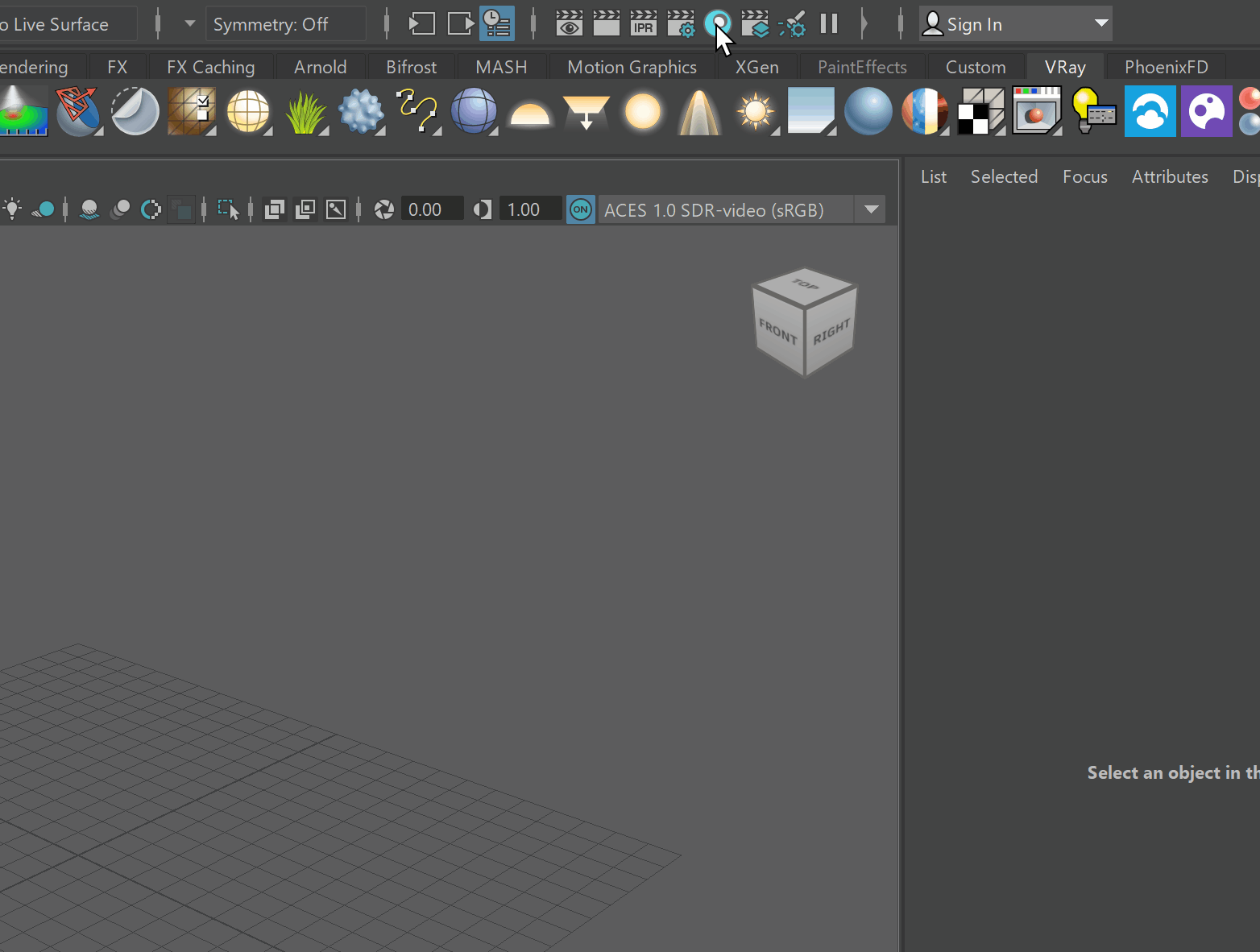Click V-Ray blue material ball icon
The height and width of the screenshot is (952, 1260).
click(868, 110)
